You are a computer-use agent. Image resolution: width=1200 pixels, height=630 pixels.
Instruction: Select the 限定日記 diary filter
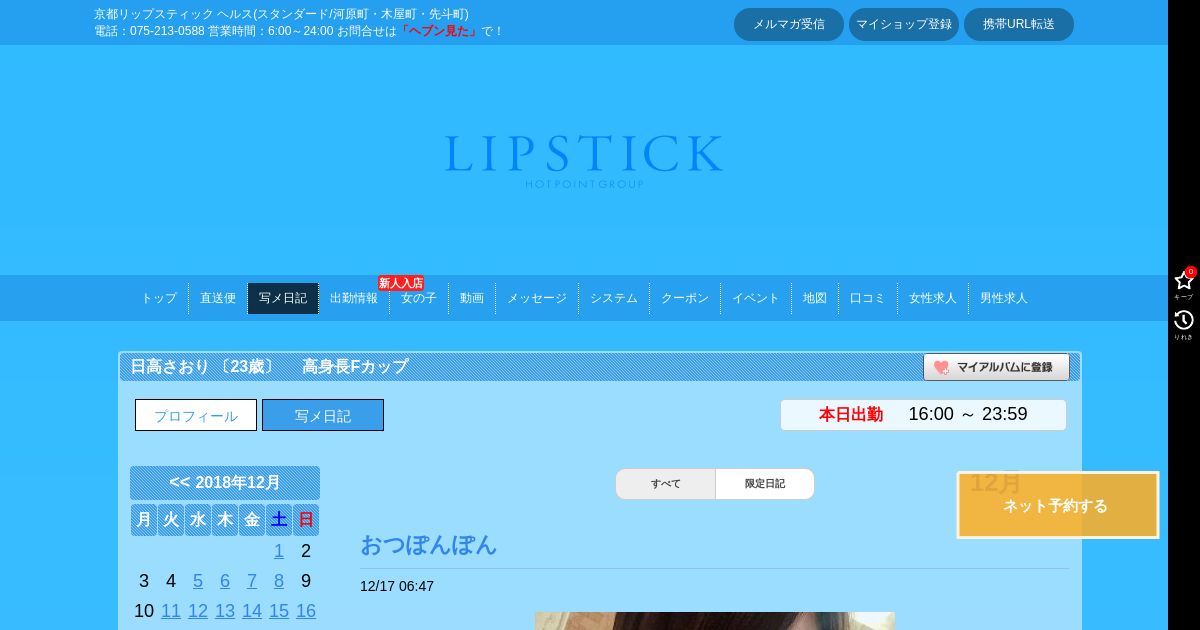pos(765,484)
